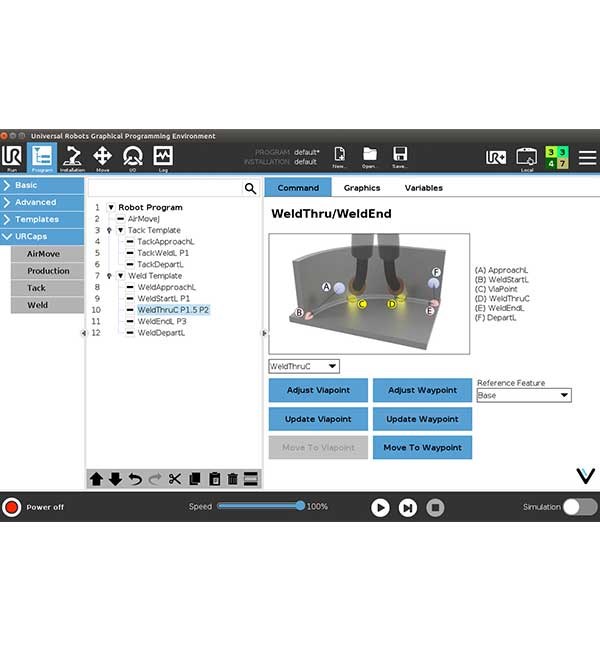
Task: Click the safety checksum icon
Action: [556, 158]
